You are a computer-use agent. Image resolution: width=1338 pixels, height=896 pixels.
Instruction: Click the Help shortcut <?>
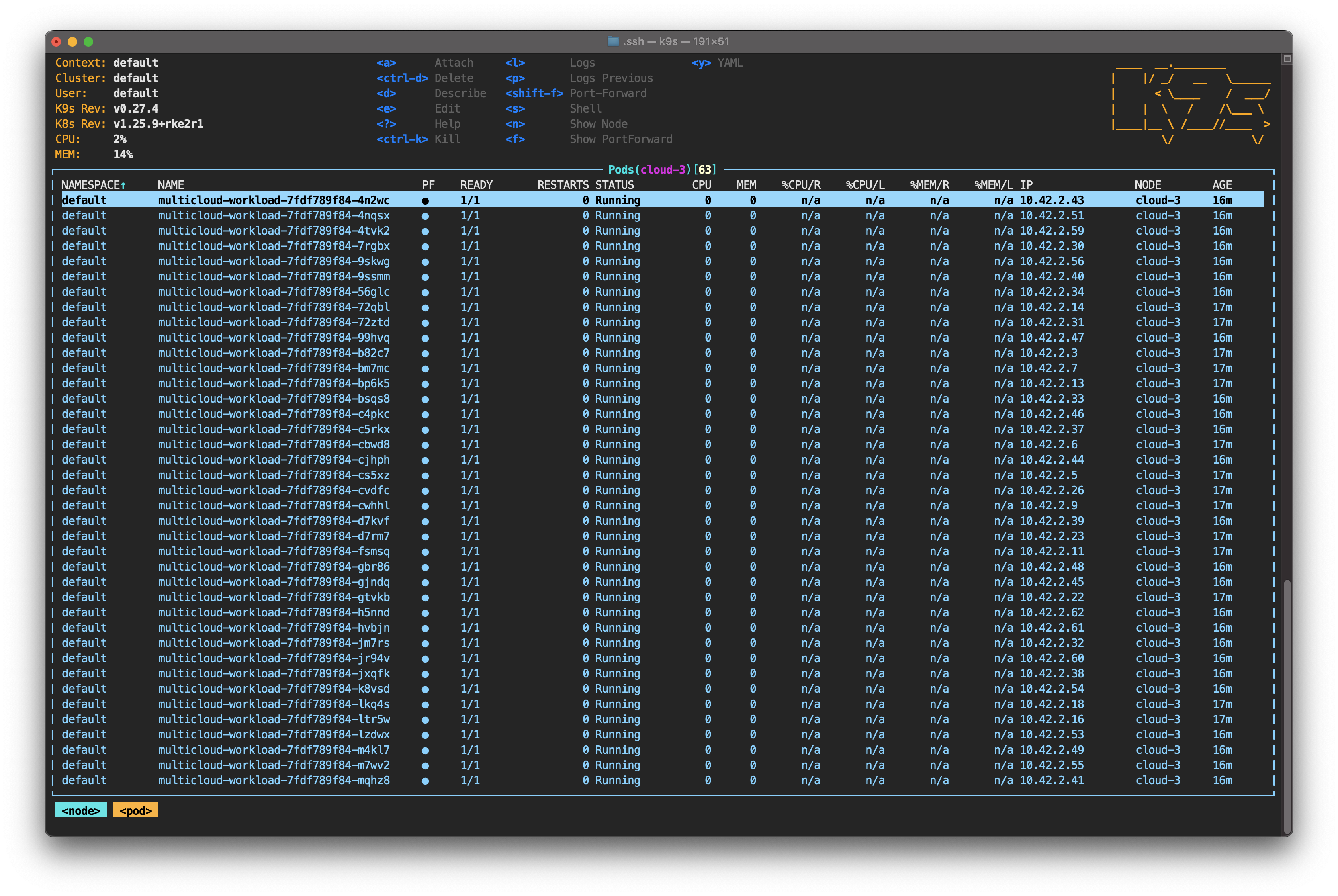pos(386,124)
